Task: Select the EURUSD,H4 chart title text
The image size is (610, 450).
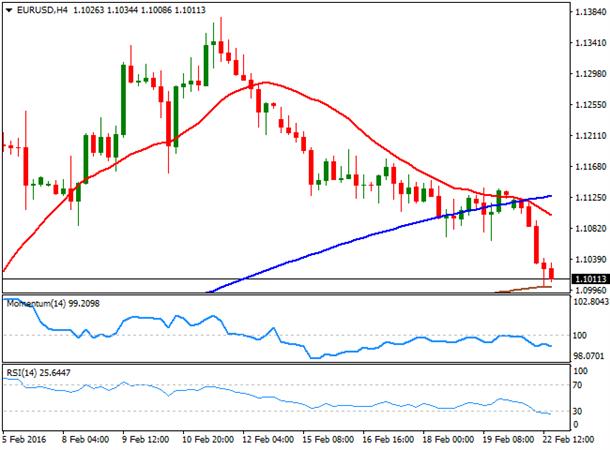Action: (x=42, y=10)
